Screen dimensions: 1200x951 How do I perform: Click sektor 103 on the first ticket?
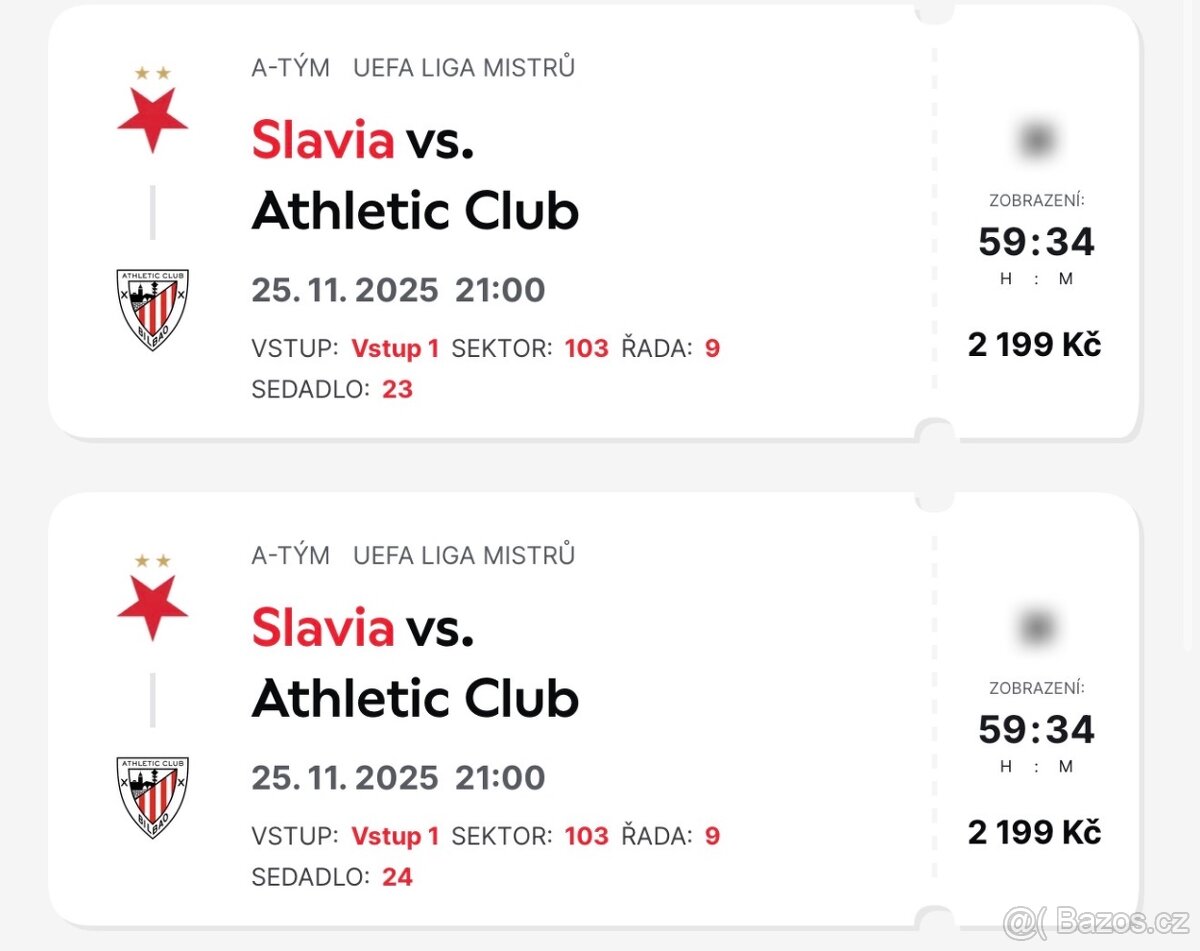(x=586, y=348)
